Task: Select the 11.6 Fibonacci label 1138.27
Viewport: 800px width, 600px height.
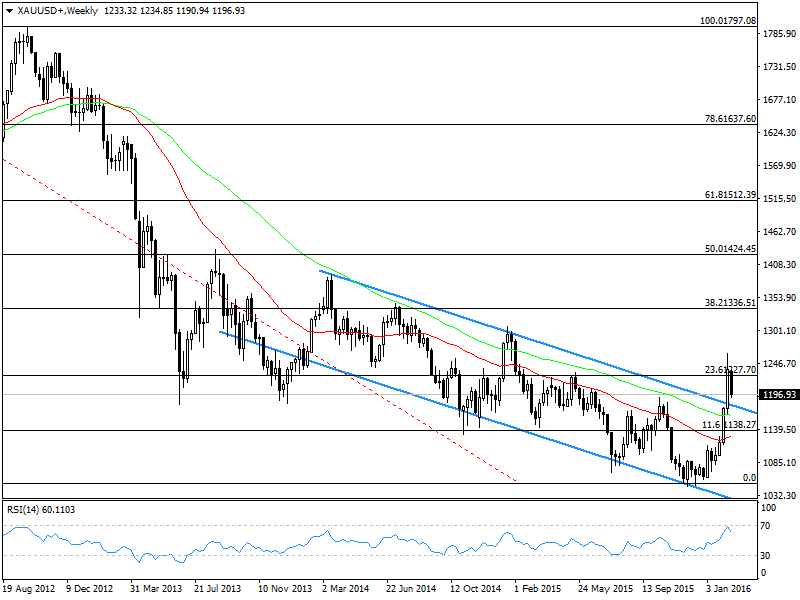Action: pos(729,425)
